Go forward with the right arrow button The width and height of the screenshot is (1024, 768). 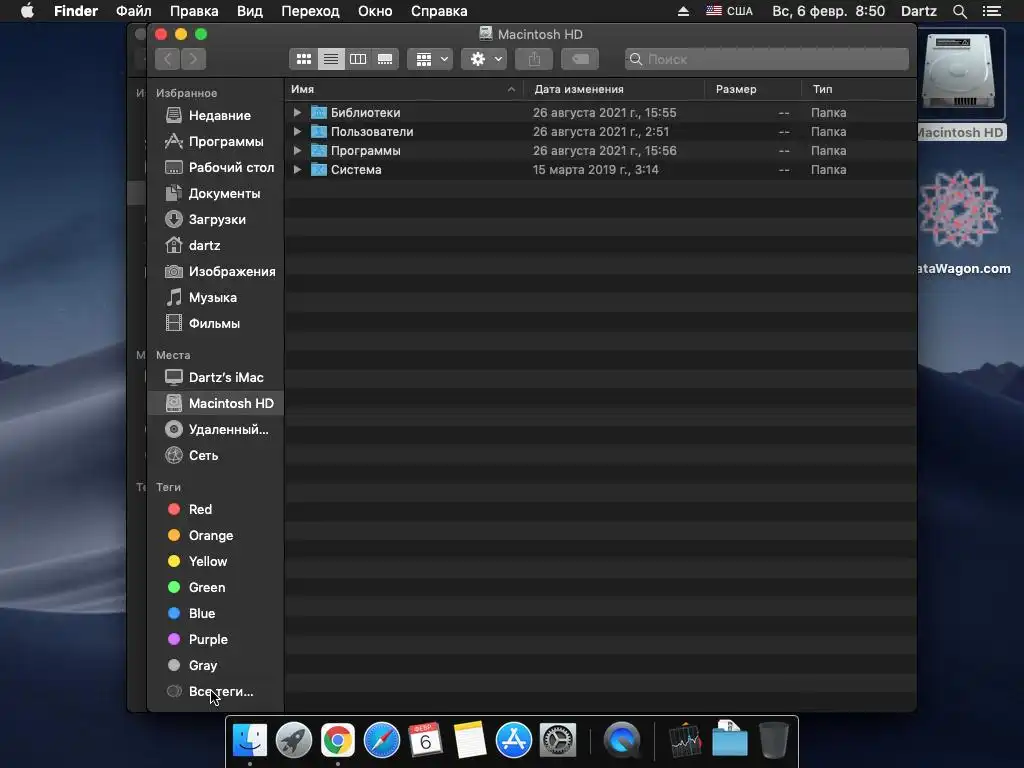[193, 59]
